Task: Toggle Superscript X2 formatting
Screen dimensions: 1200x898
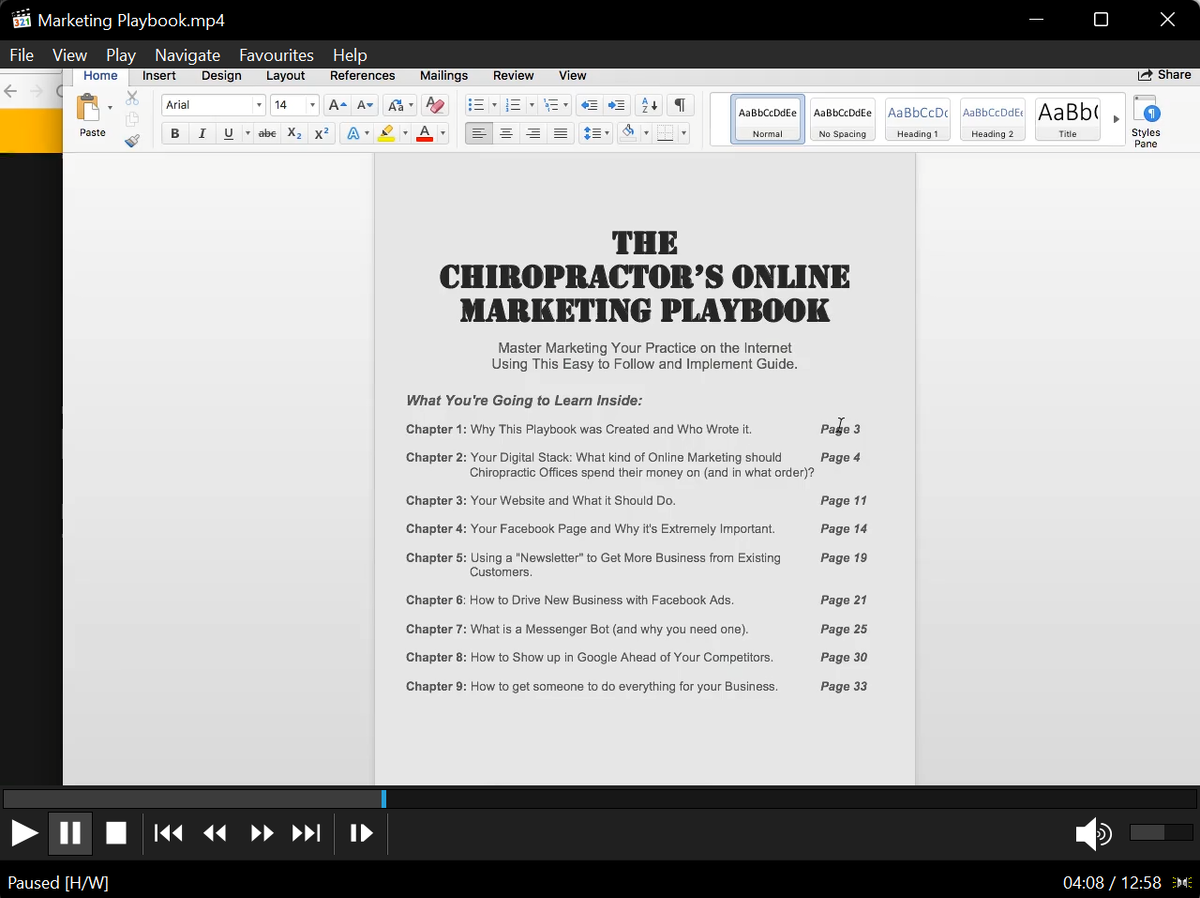Action: pyautogui.click(x=321, y=134)
